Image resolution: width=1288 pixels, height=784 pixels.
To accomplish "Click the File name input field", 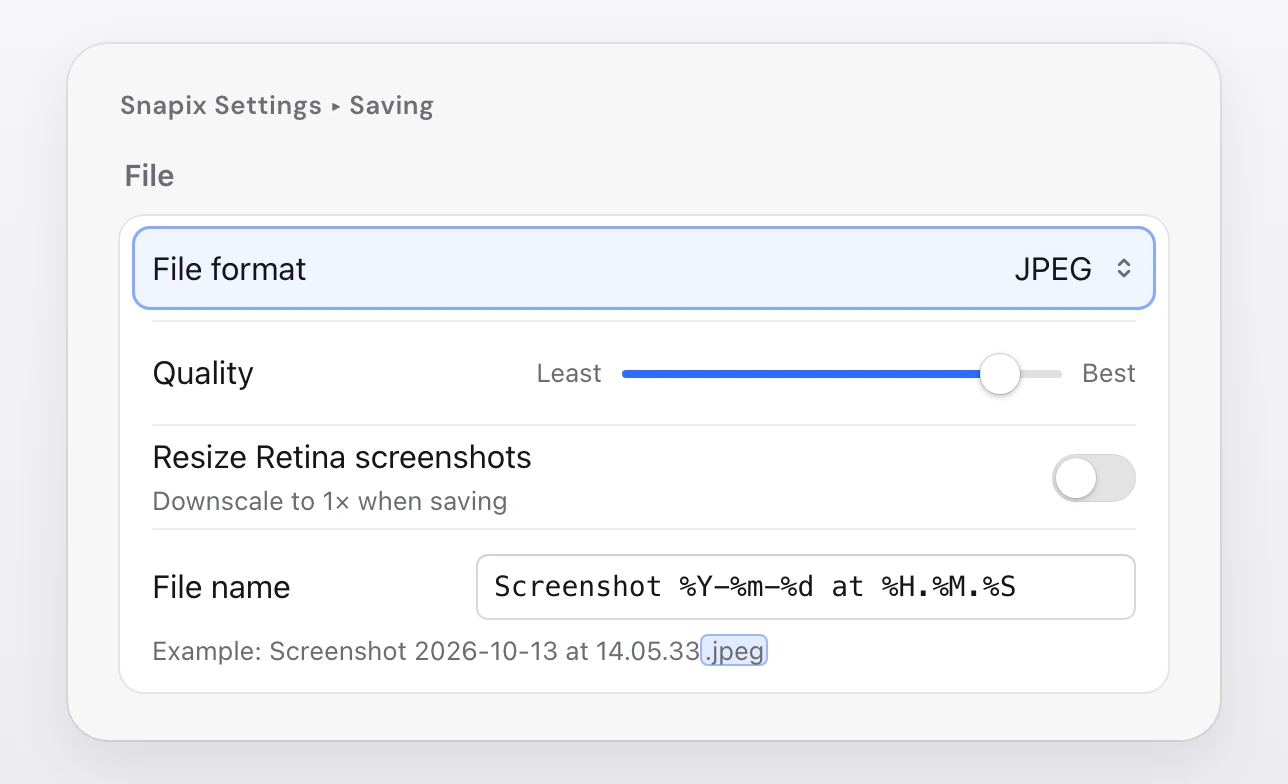I will 806,587.
